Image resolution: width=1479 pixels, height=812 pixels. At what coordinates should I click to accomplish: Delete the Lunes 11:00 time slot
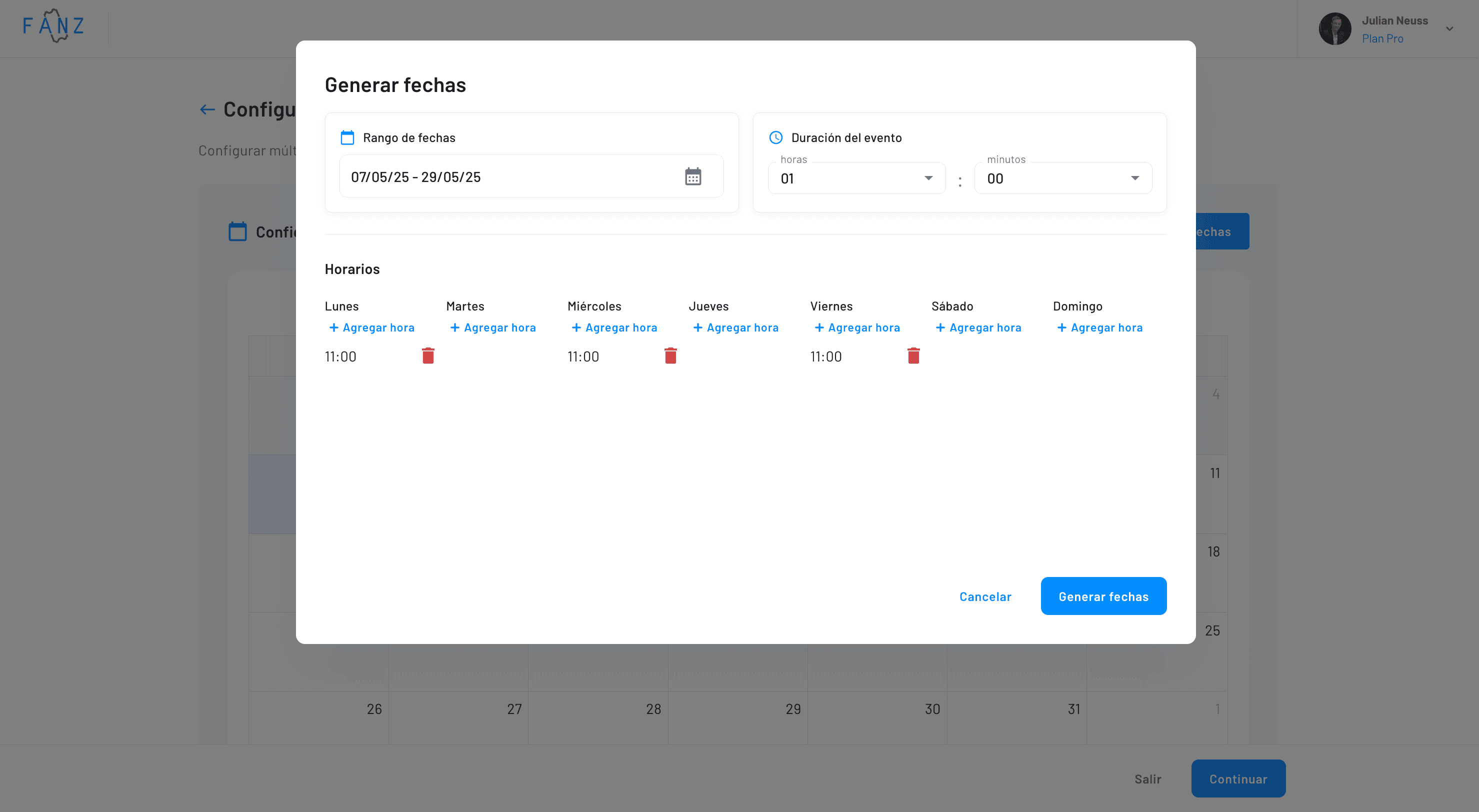427,356
